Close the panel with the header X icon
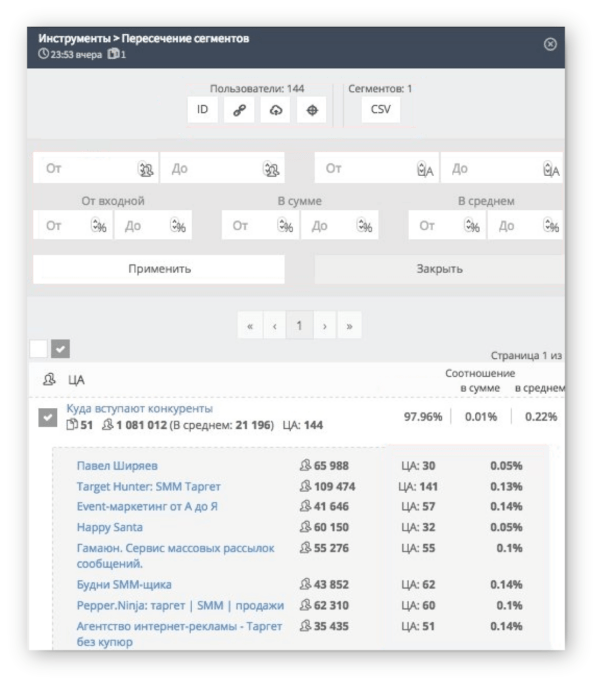600x685 pixels. click(550, 44)
